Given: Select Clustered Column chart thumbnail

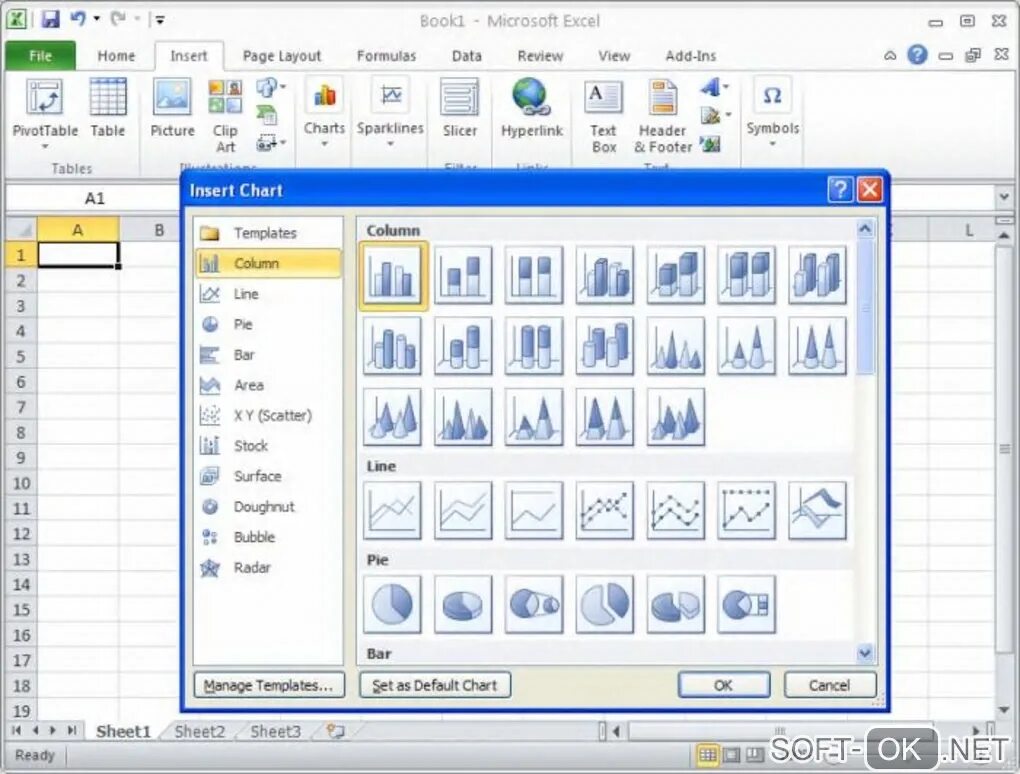Looking at the screenshot, I should [392, 274].
